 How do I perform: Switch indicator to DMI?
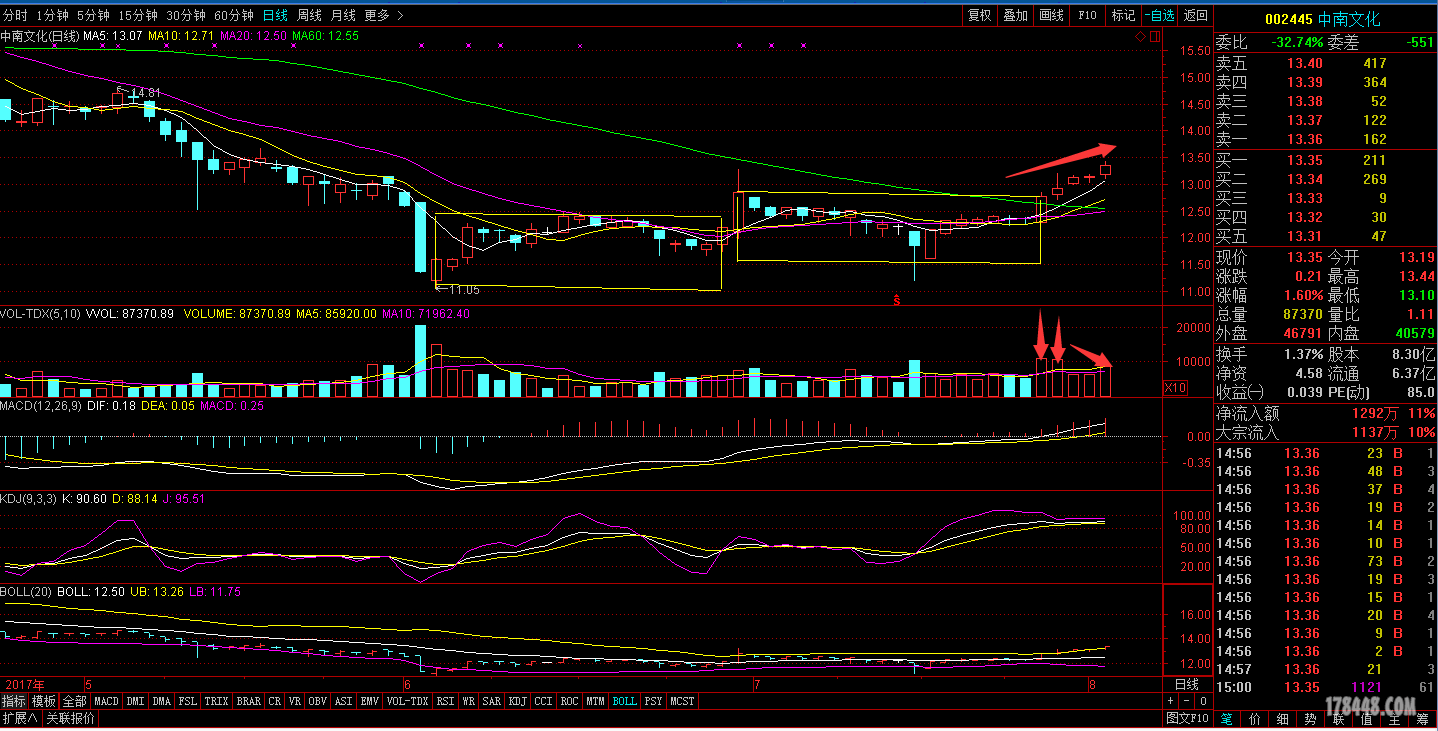point(135,701)
